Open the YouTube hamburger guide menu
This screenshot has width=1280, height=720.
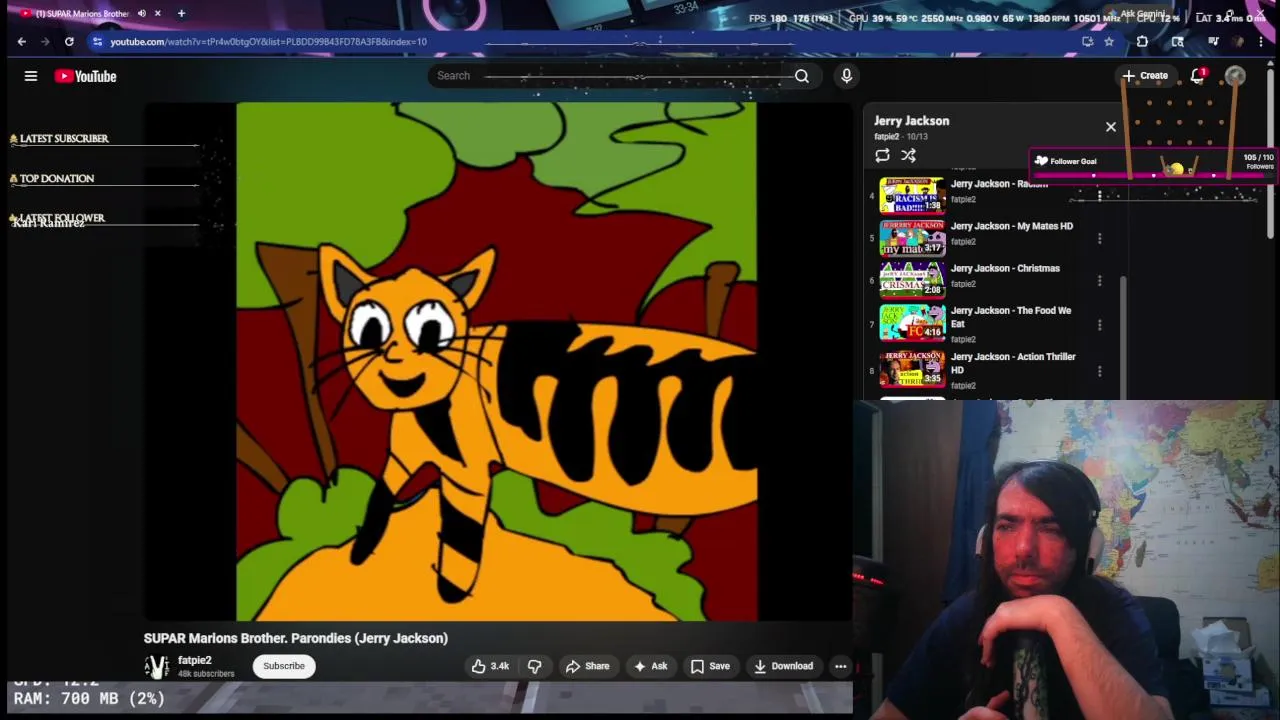pyautogui.click(x=31, y=76)
